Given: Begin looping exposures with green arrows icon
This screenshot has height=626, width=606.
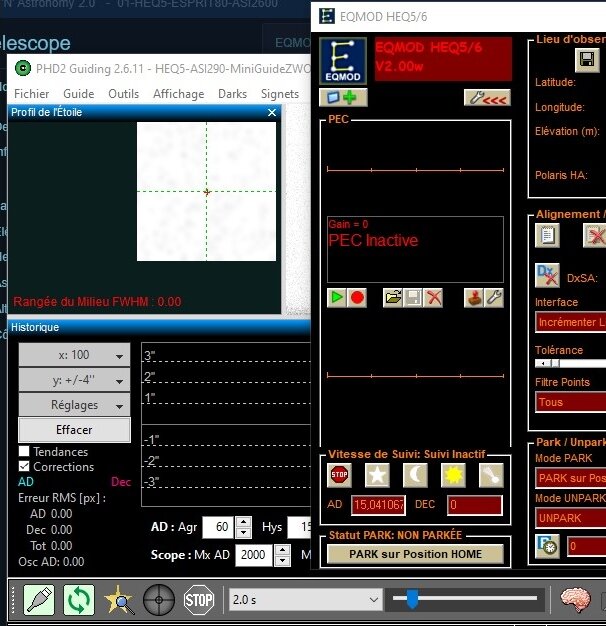Looking at the screenshot, I should [79, 600].
